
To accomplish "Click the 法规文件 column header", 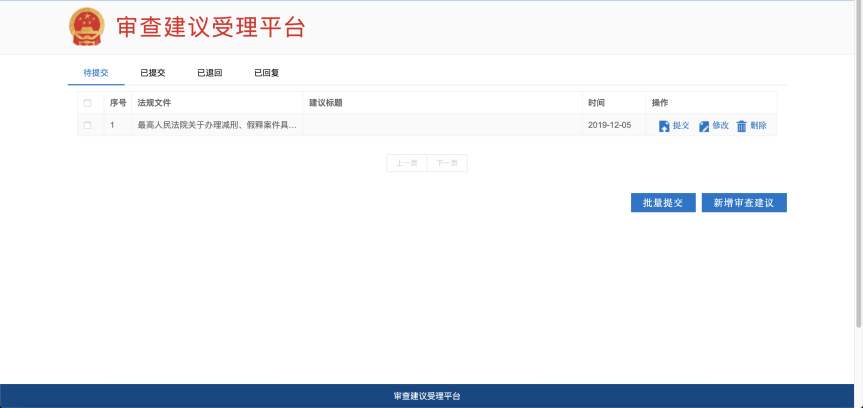I will tap(155, 103).
